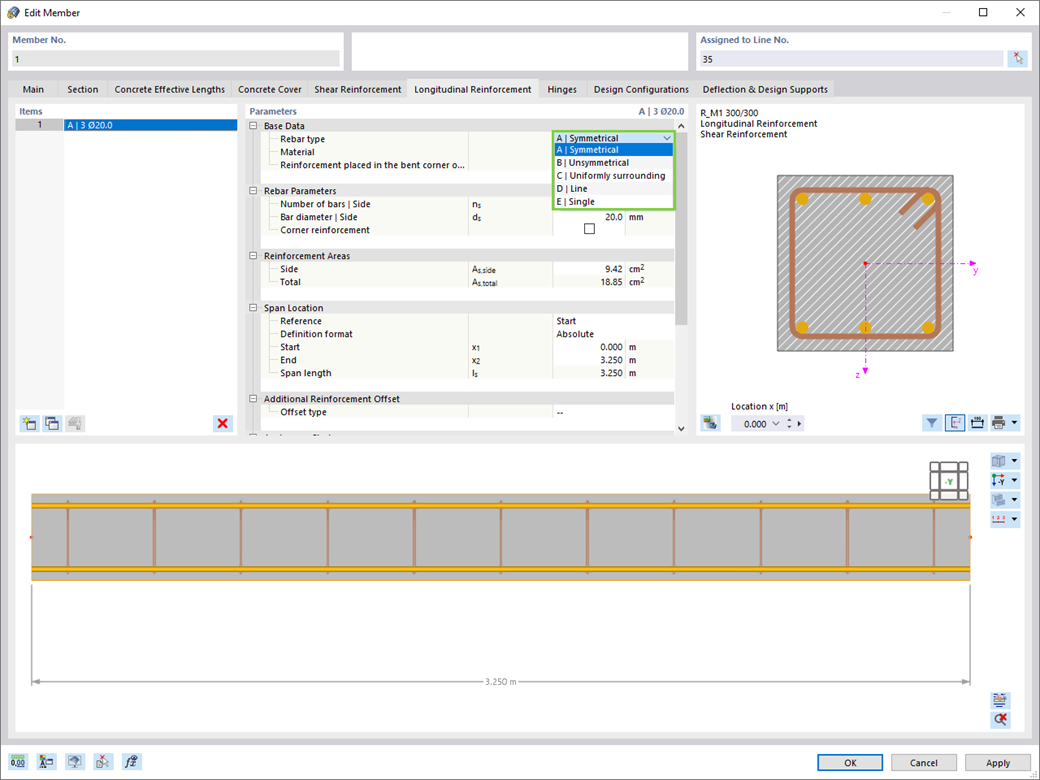Click the new item icon under Items

pos(29,423)
